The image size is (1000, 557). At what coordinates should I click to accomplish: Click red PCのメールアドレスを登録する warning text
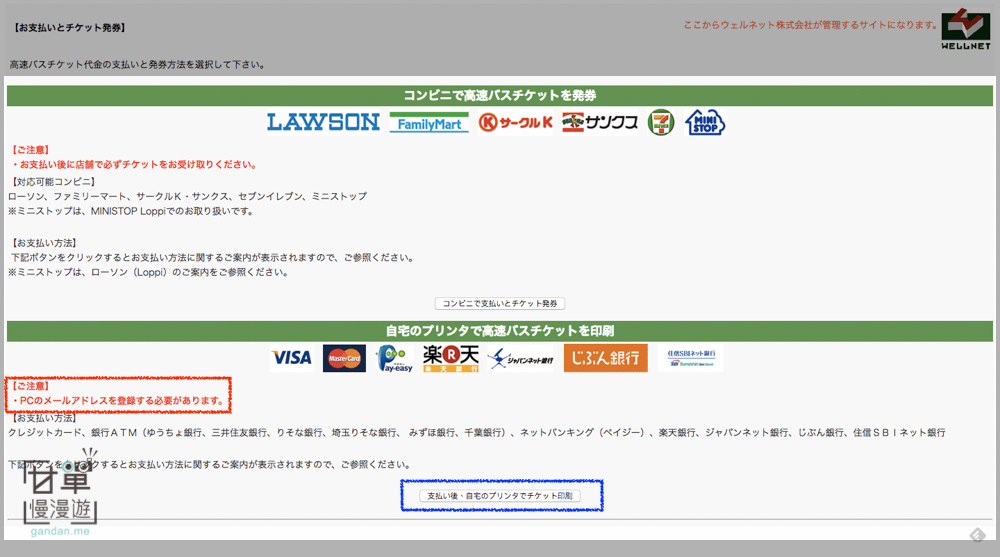click(119, 401)
